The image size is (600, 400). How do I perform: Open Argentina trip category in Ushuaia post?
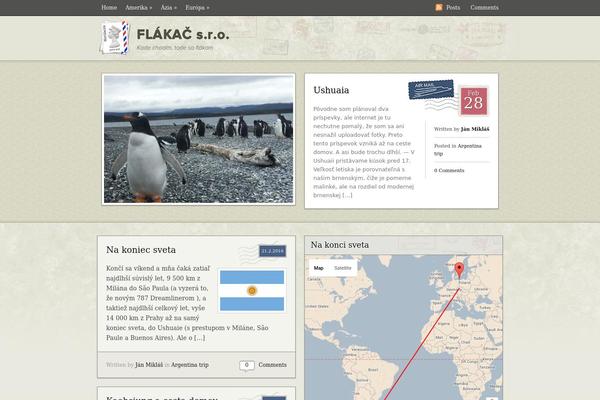coord(458,150)
